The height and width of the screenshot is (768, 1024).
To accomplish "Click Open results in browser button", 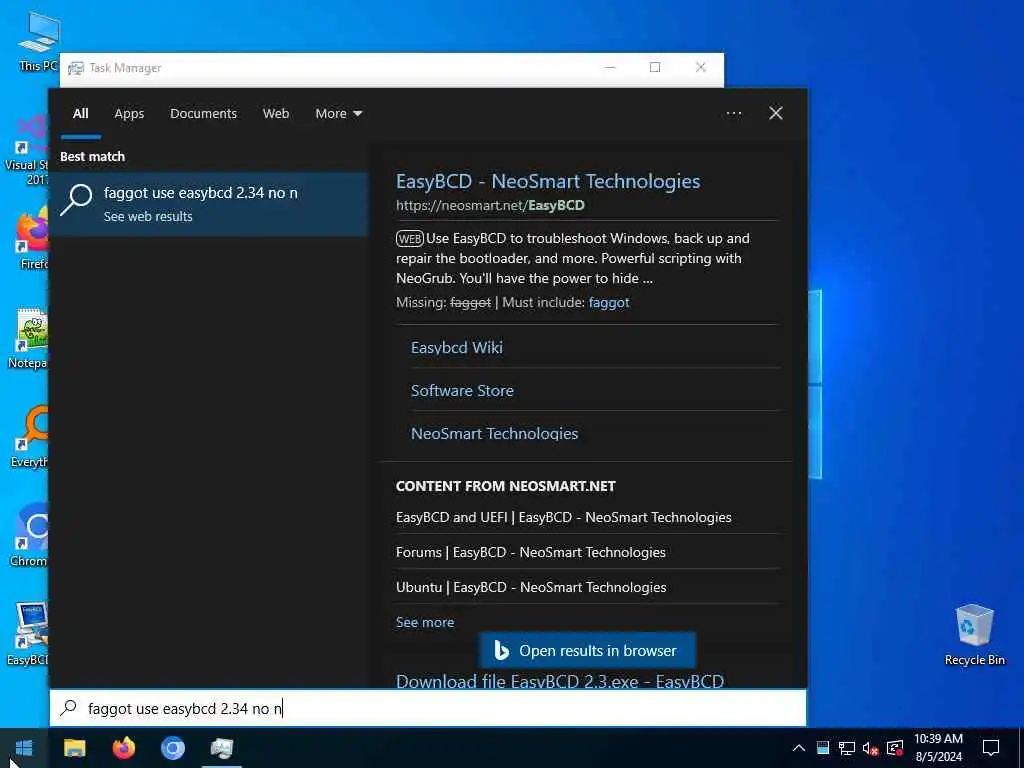I will coord(586,650).
